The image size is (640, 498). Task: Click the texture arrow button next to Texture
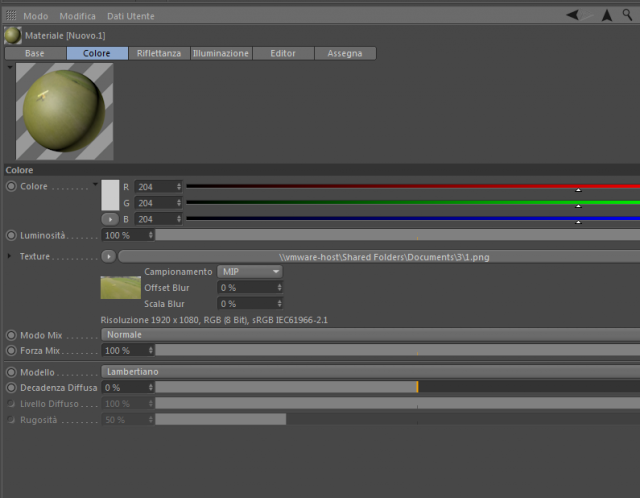tap(109, 256)
